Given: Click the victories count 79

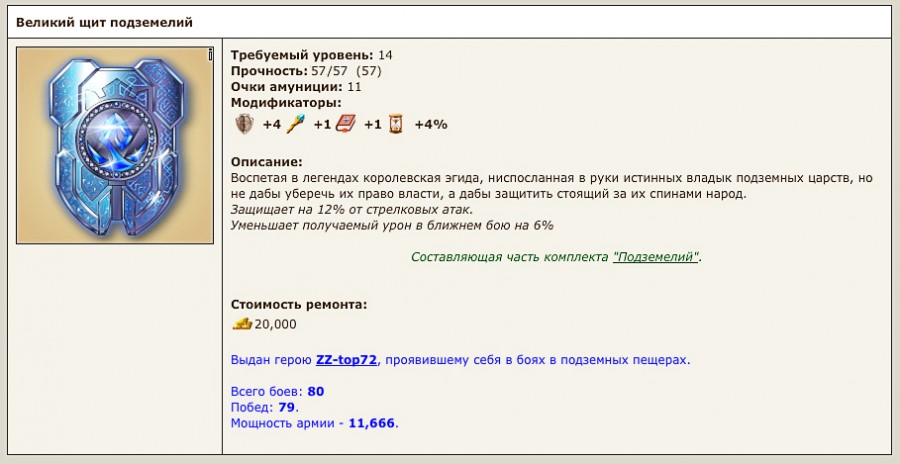Looking at the screenshot, I should point(286,408).
